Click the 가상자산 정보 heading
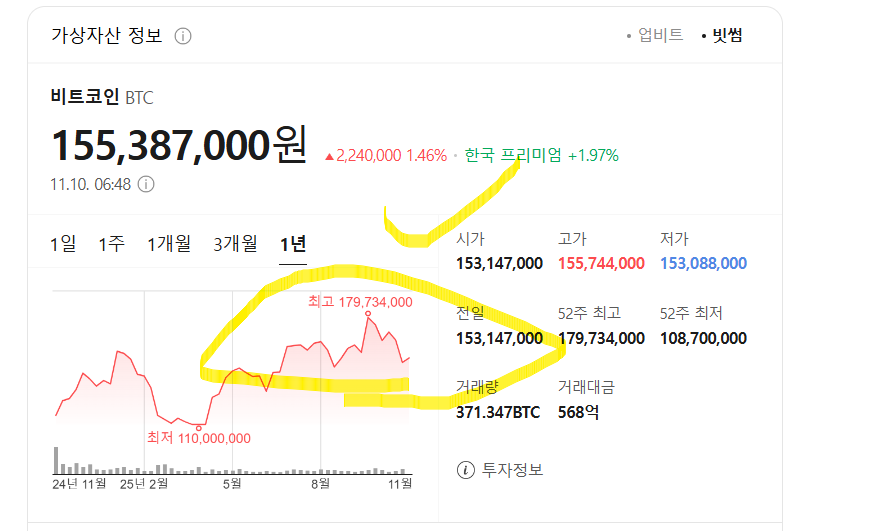Viewport: 879px width, 531px height. [106, 36]
